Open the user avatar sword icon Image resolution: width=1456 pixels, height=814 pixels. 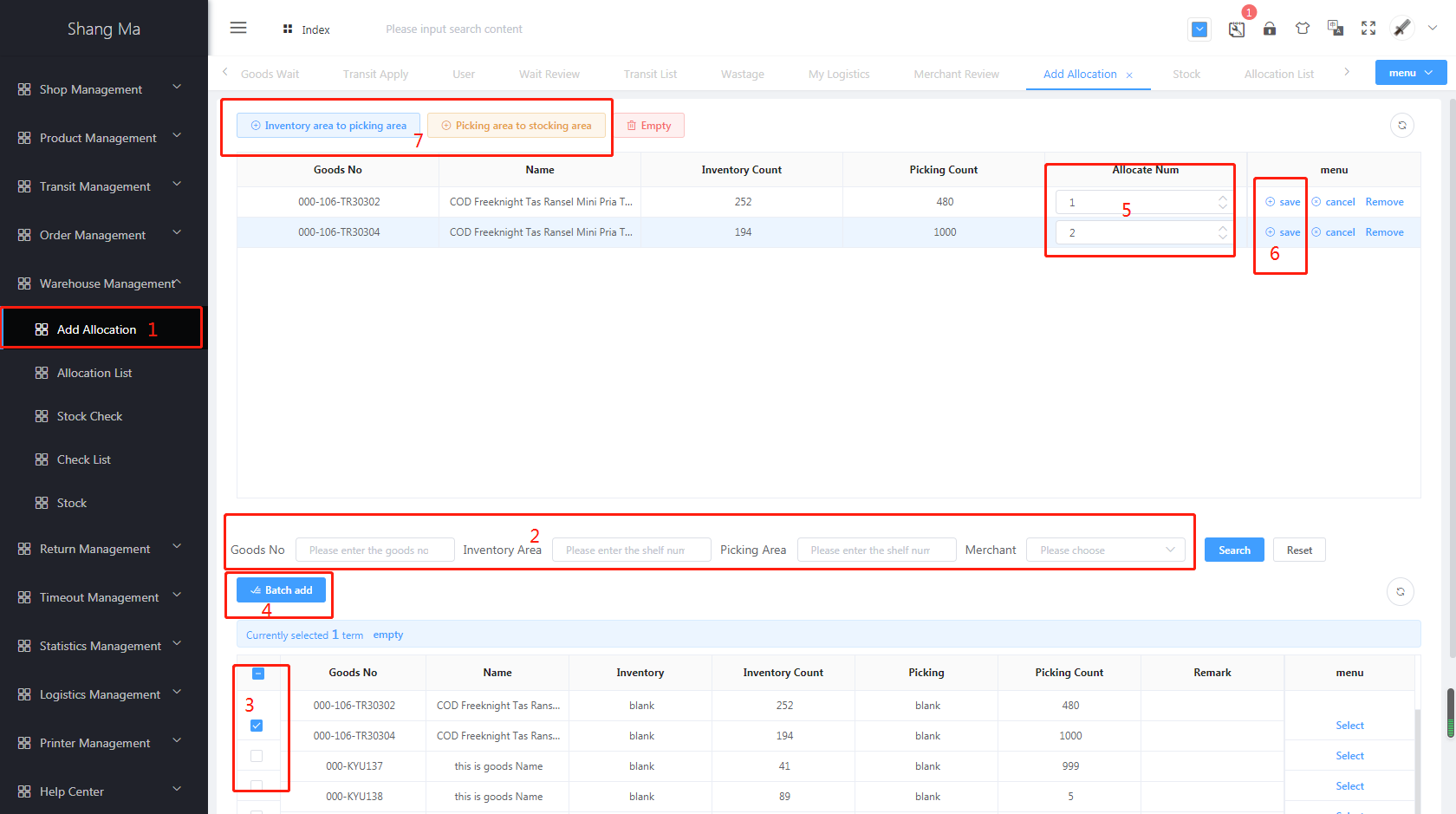click(x=1402, y=29)
